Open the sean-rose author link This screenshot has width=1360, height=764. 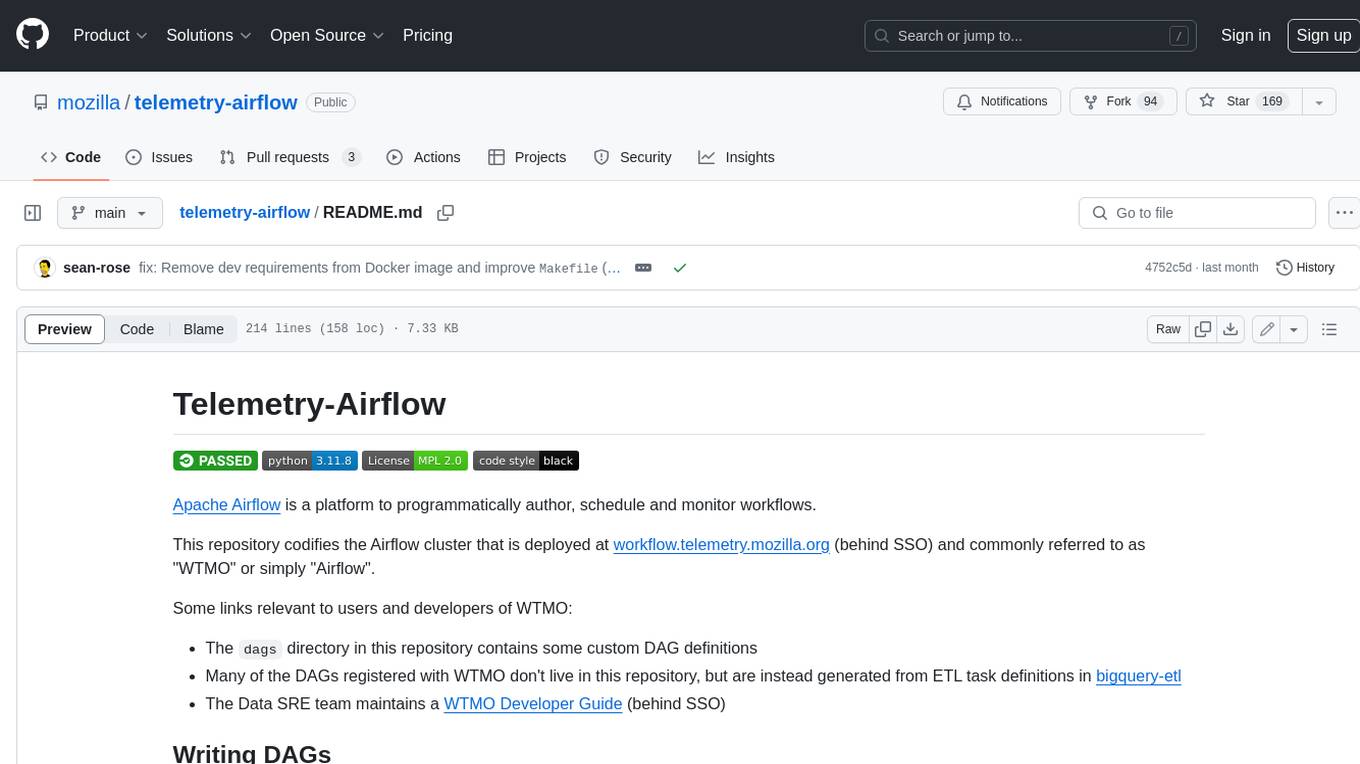pyautogui.click(x=96, y=268)
